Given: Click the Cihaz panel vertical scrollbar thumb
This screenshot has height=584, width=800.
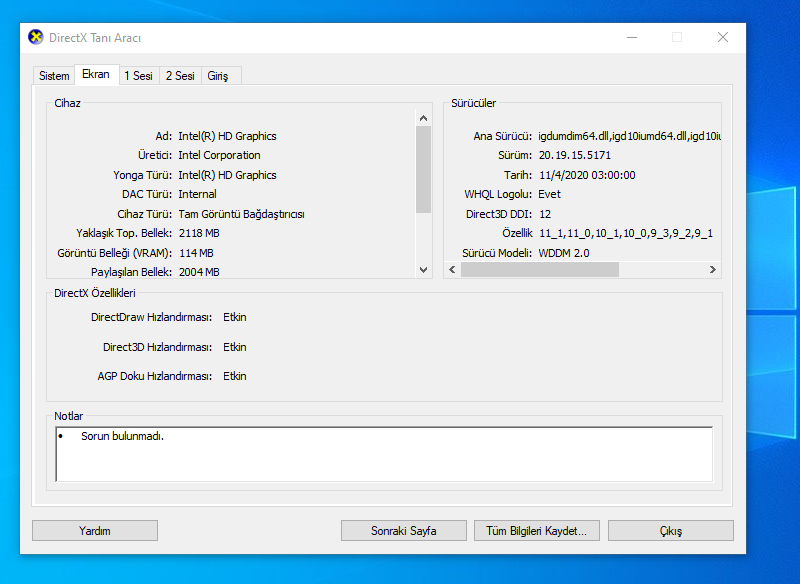Looking at the screenshot, I should point(423,169).
